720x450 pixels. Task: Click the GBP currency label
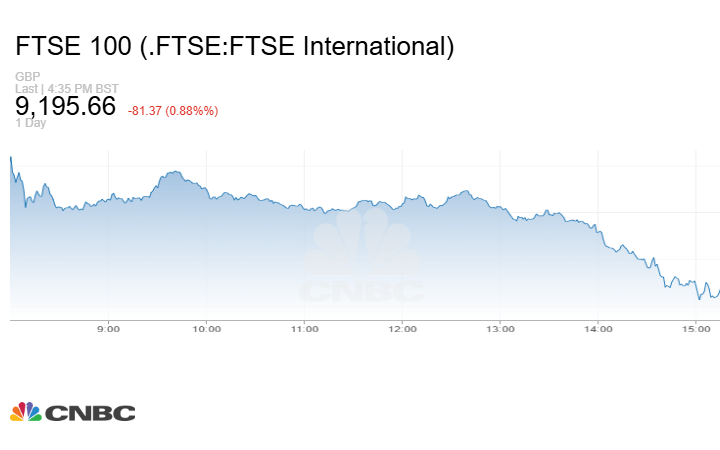pos(27,77)
